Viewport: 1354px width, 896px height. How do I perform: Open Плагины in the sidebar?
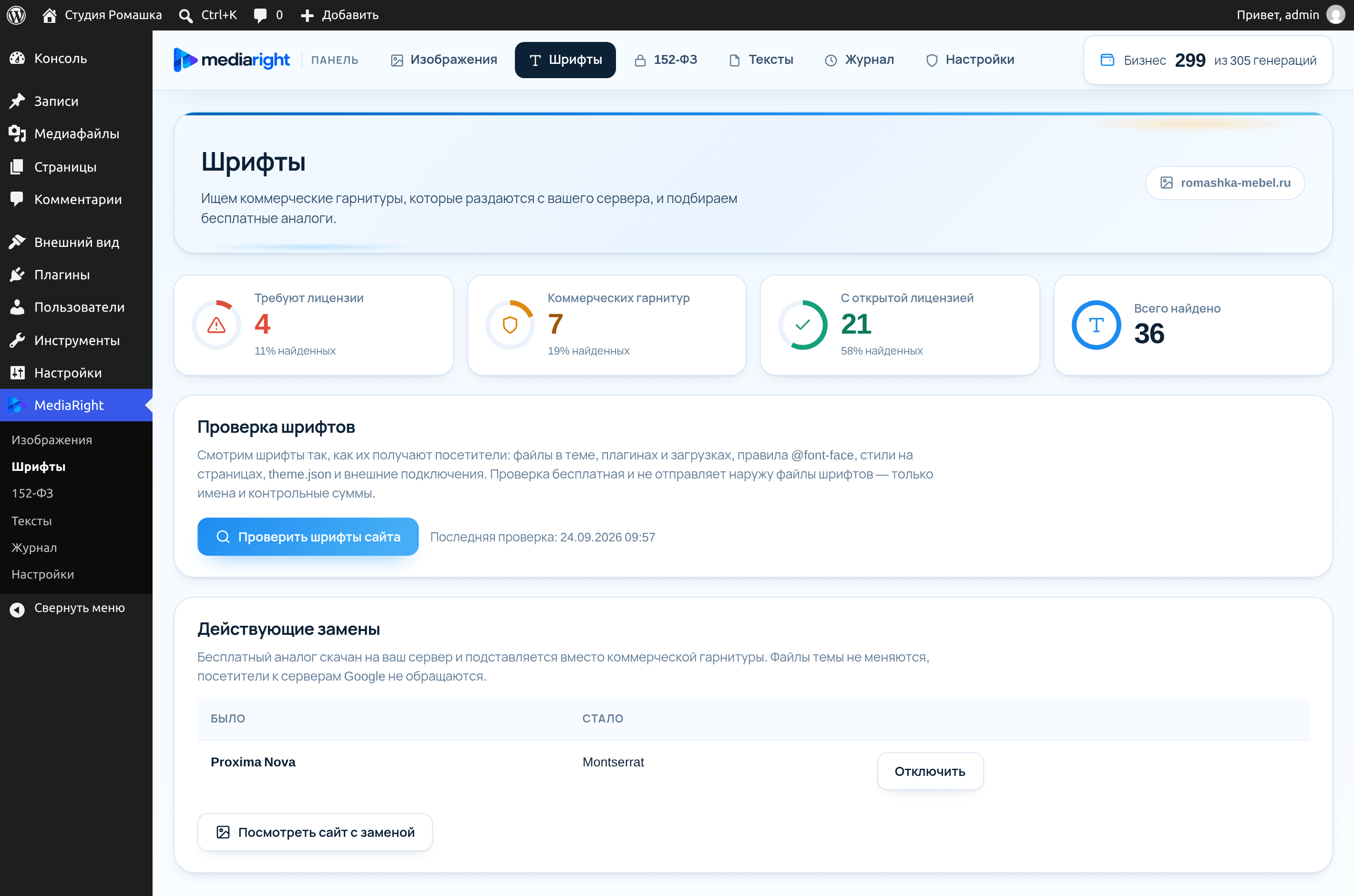click(x=77, y=275)
